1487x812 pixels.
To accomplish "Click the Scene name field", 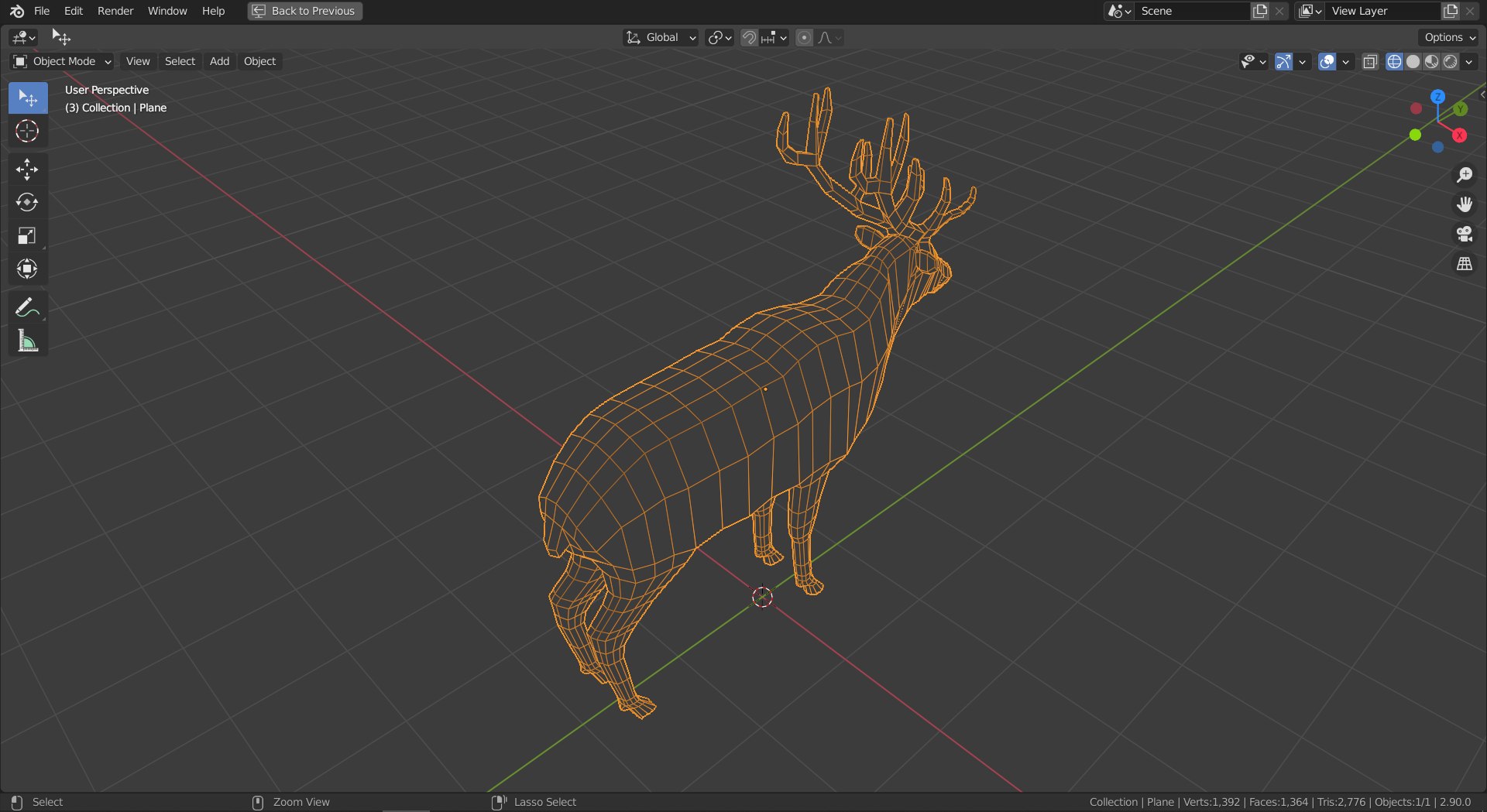I will 1192,11.
